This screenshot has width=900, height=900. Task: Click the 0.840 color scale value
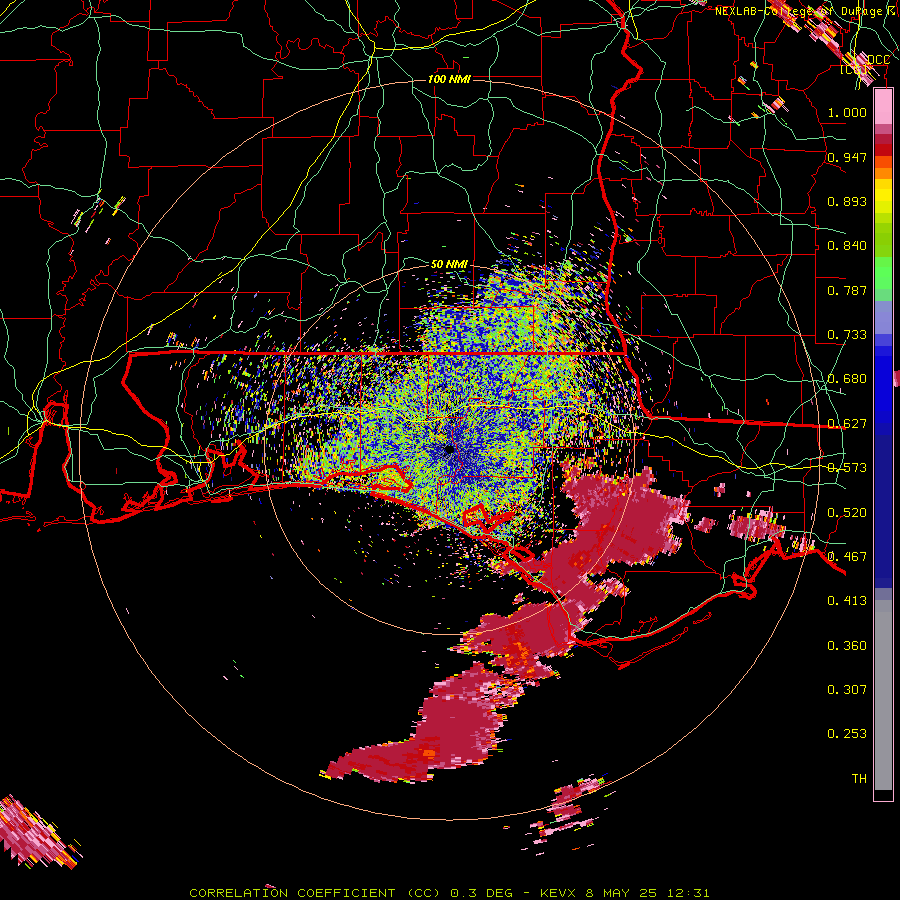click(x=847, y=246)
